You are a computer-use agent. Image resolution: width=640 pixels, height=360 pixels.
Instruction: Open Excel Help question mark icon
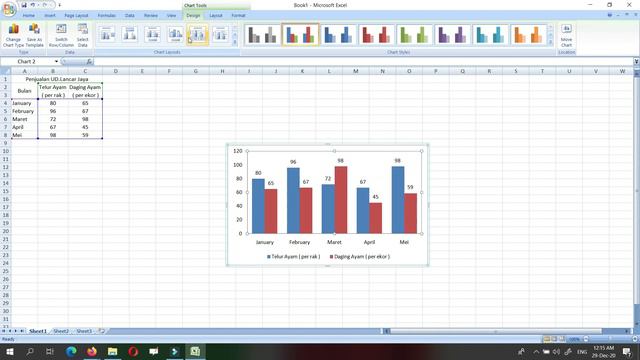[x=610, y=15]
